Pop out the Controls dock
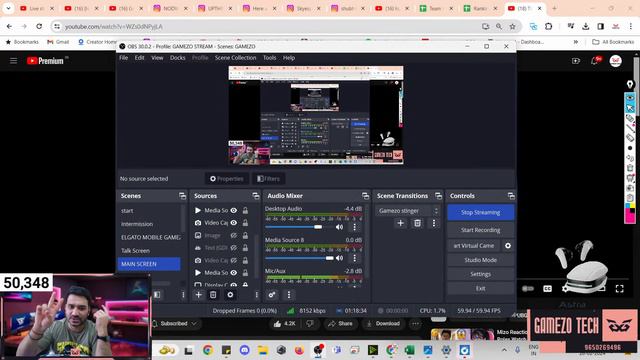640x360 pixels. point(511,196)
